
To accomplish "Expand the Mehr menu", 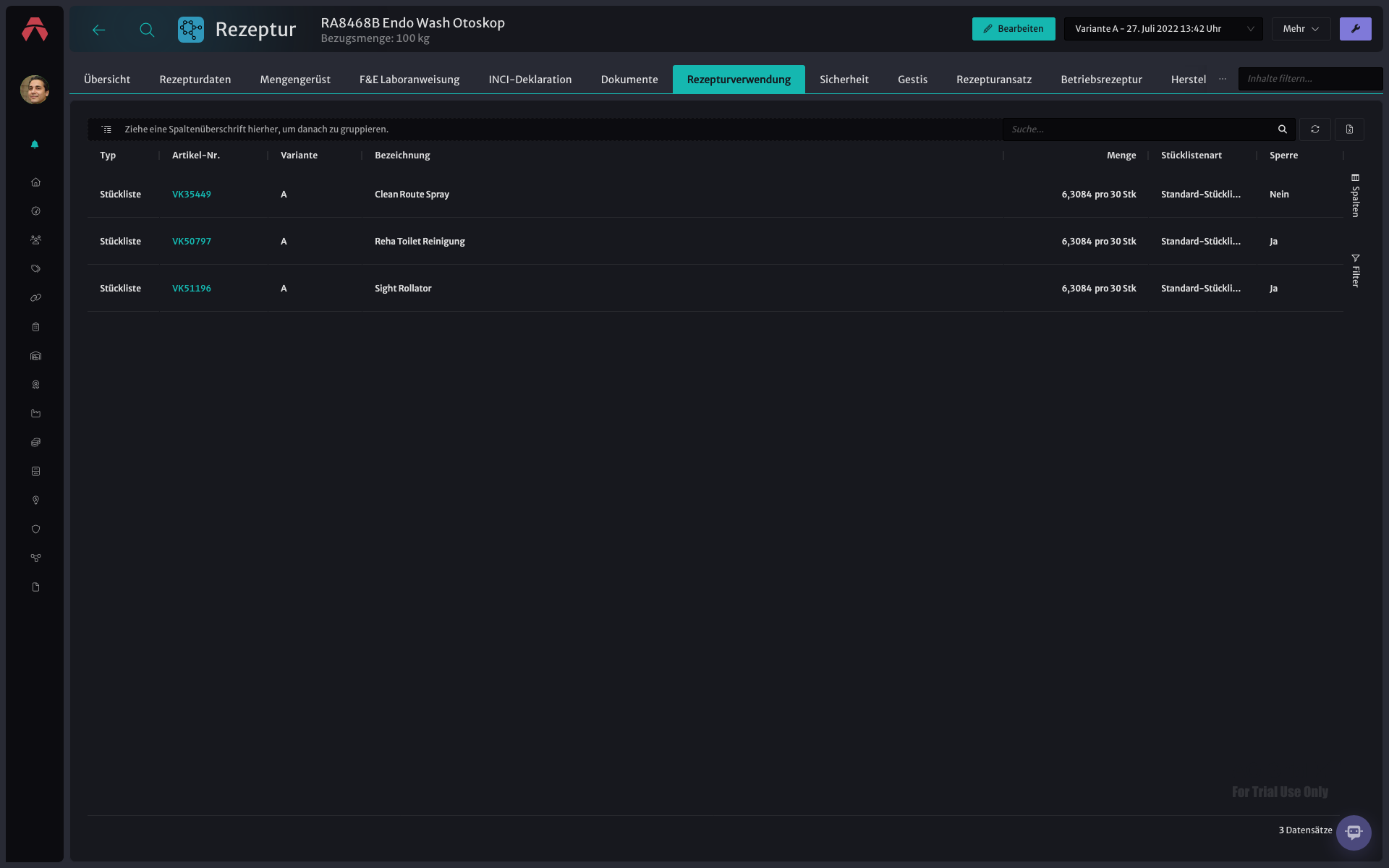I will pos(1301,29).
